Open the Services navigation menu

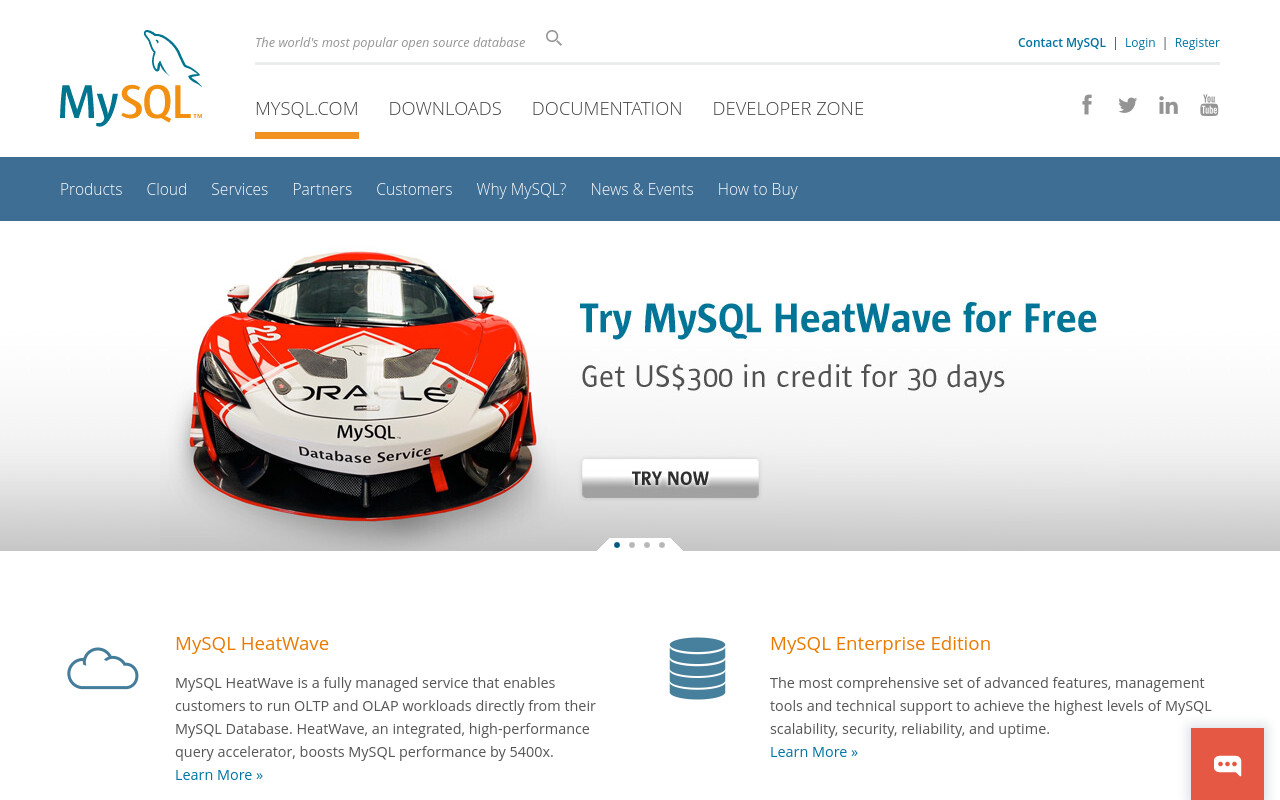coord(239,189)
